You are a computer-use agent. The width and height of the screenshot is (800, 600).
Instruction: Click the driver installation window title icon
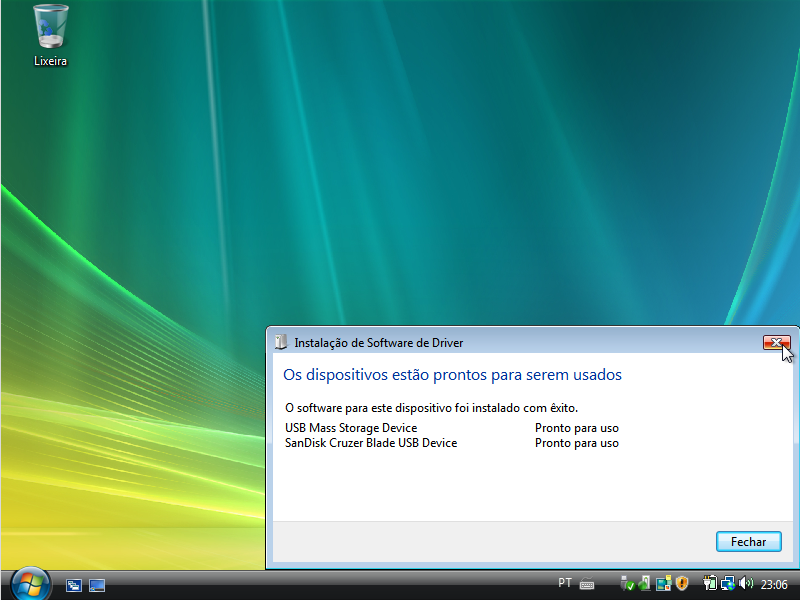point(281,342)
